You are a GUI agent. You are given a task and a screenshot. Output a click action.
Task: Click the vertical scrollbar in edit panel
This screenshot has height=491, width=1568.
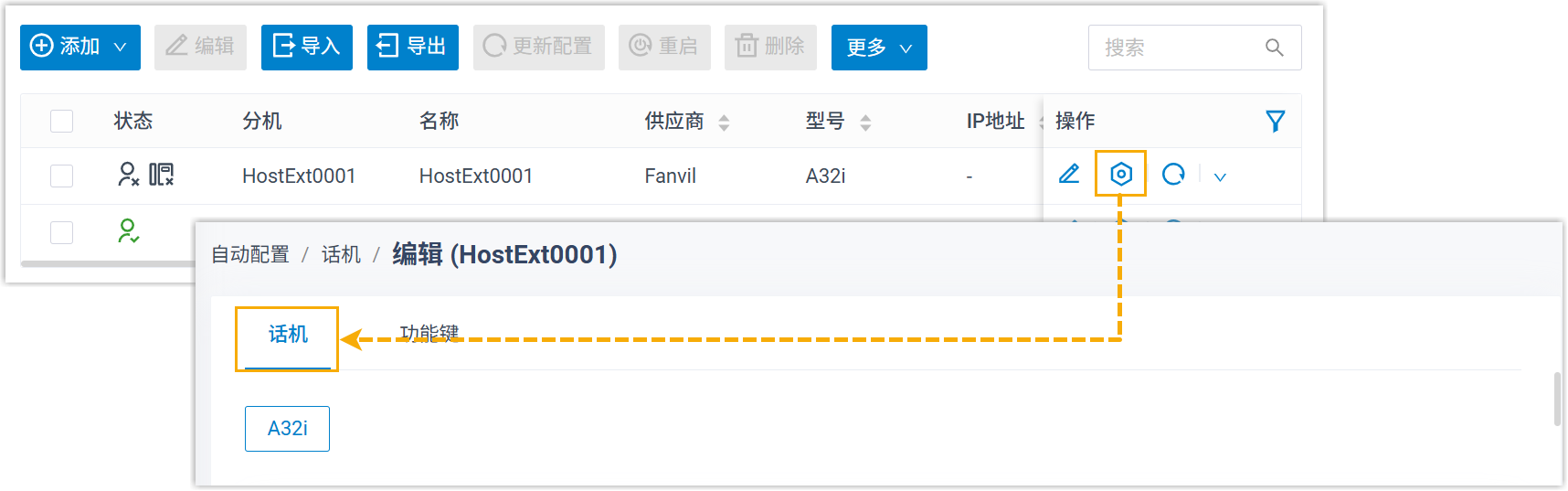1557,399
